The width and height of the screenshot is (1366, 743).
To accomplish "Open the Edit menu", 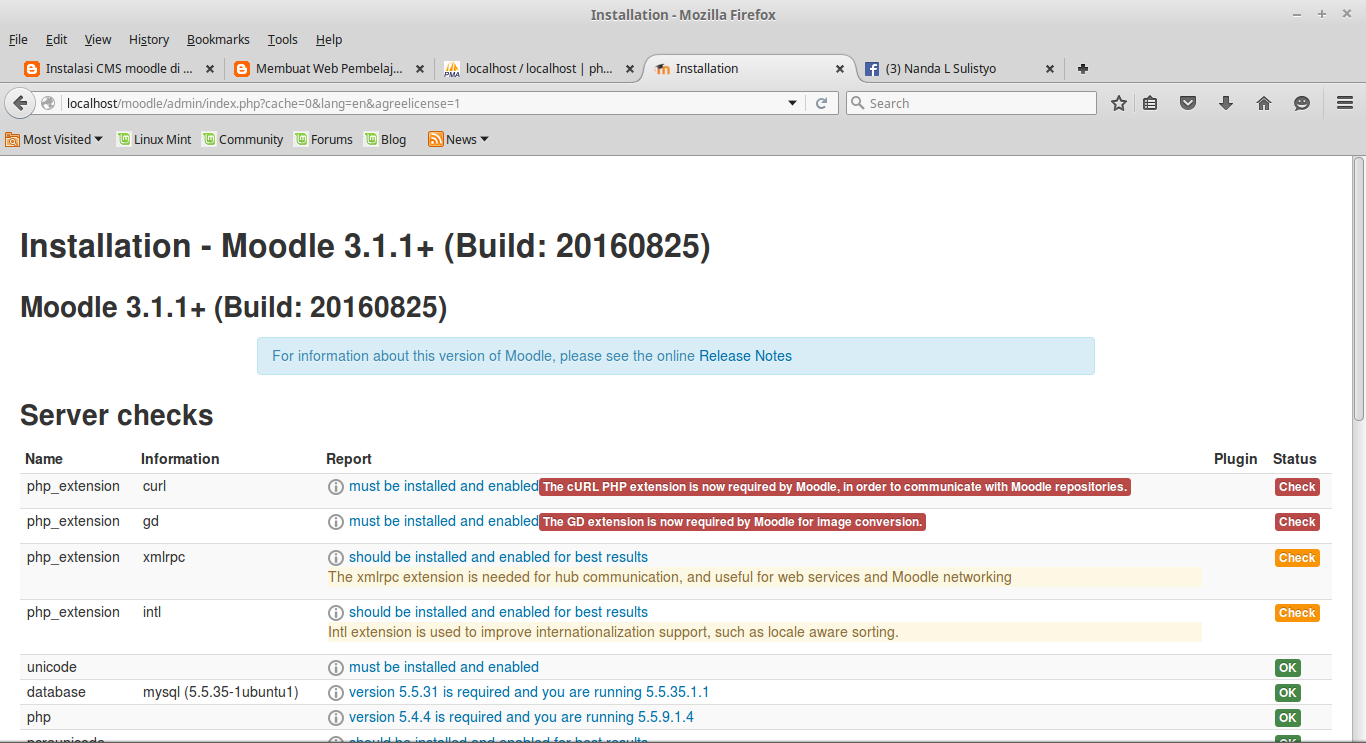I will tap(57, 40).
